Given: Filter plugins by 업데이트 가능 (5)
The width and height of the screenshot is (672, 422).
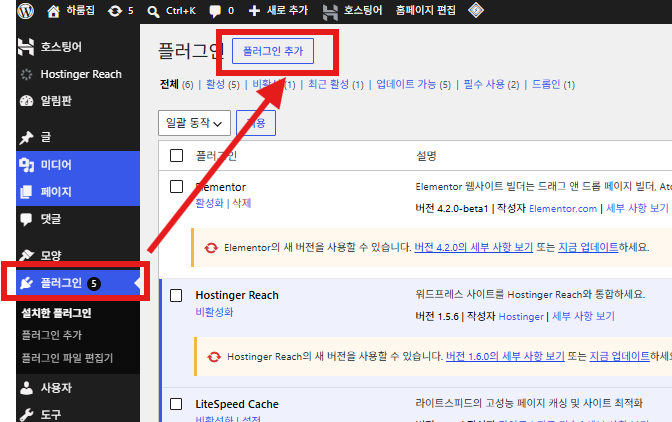Looking at the screenshot, I should coord(414,84).
